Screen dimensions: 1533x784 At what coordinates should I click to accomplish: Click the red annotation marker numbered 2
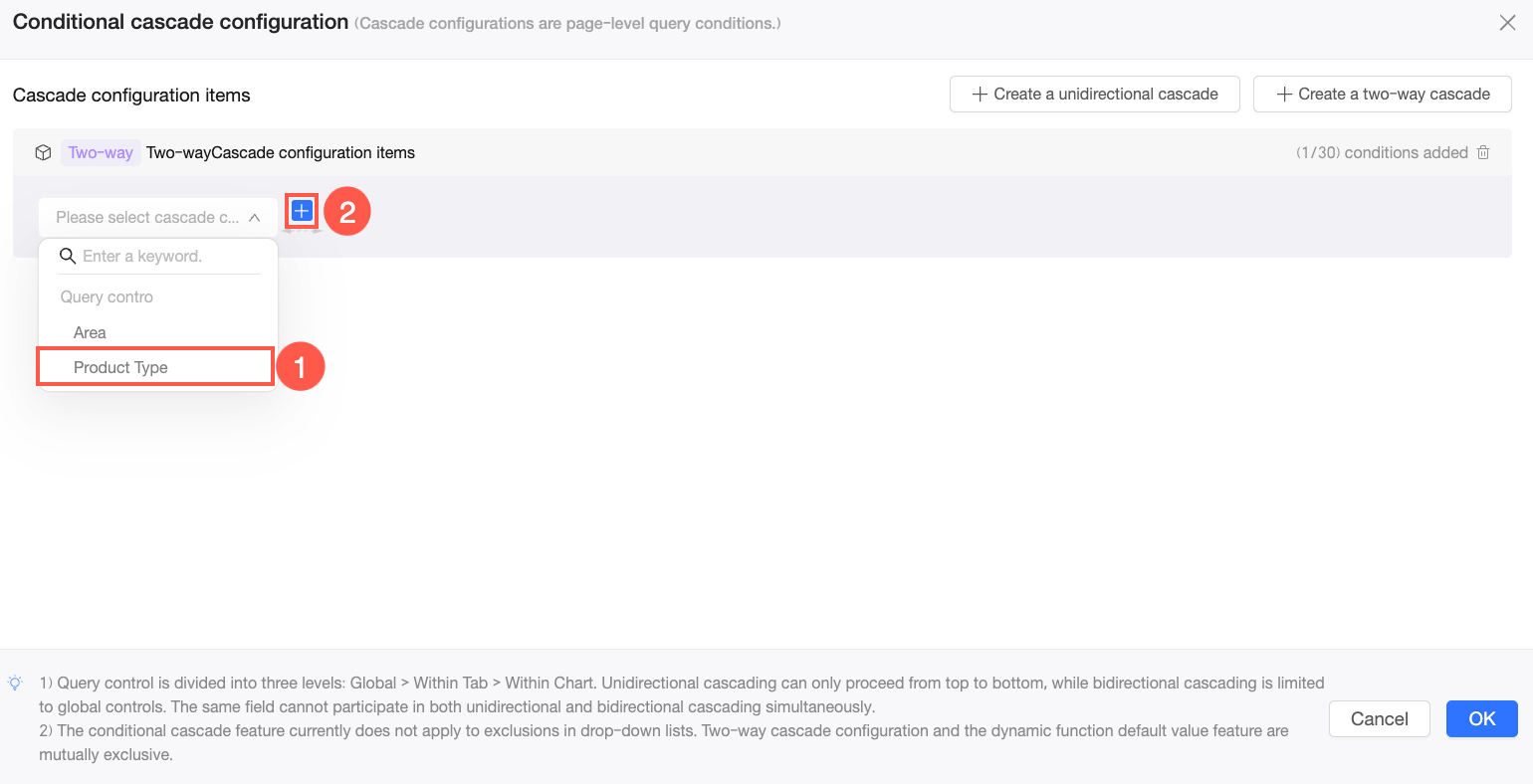[x=347, y=211]
